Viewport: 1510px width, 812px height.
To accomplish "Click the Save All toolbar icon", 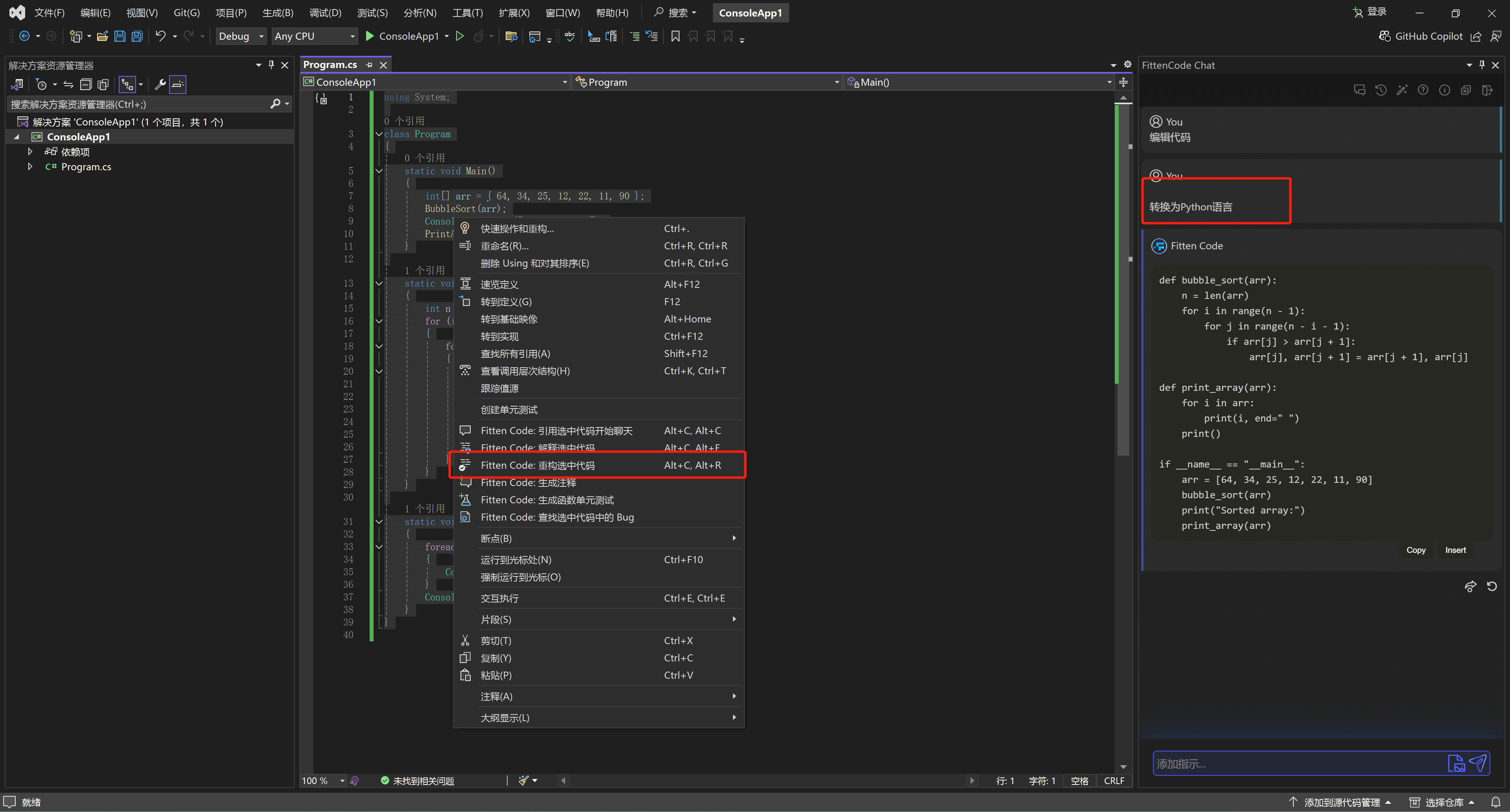I will point(137,36).
